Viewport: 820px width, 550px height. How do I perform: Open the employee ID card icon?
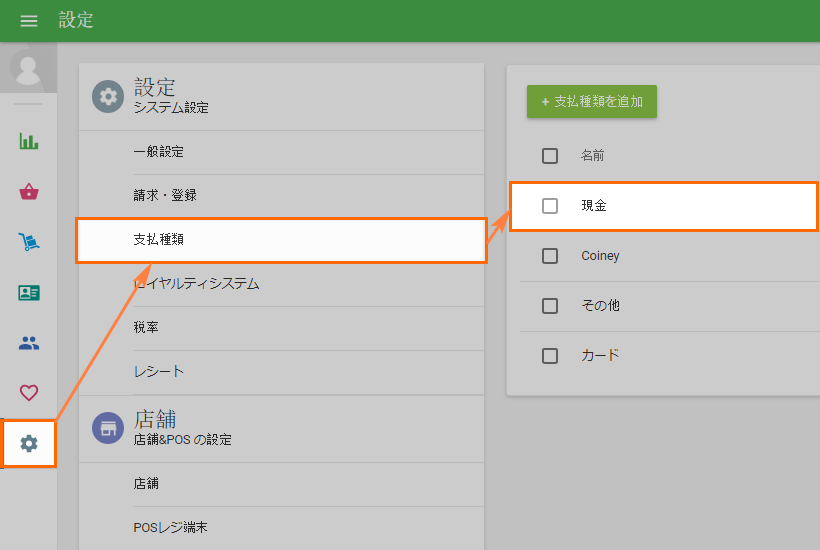[29, 293]
